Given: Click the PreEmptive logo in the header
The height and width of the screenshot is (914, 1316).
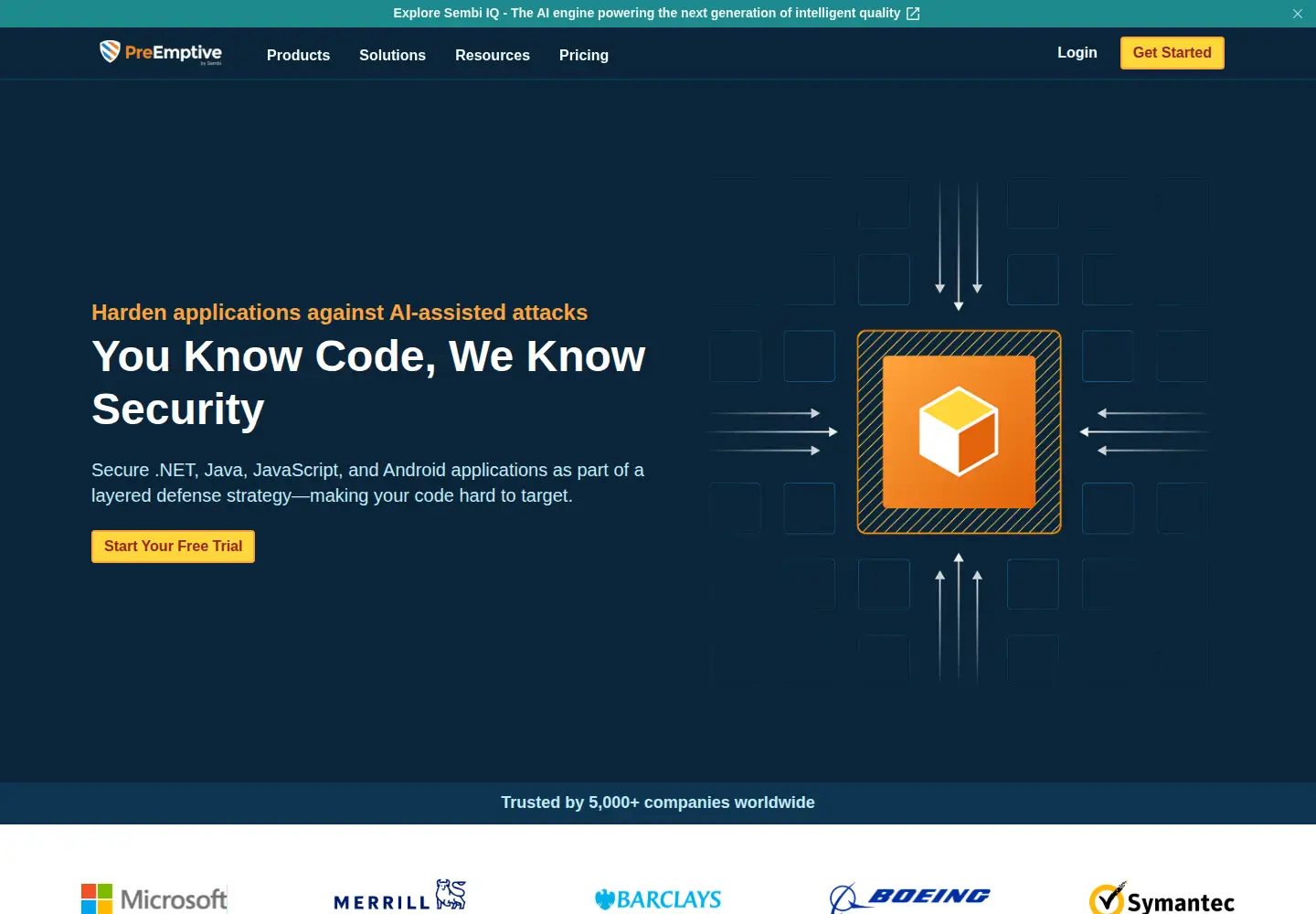Looking at the screenshot, I should click(161, 53).
